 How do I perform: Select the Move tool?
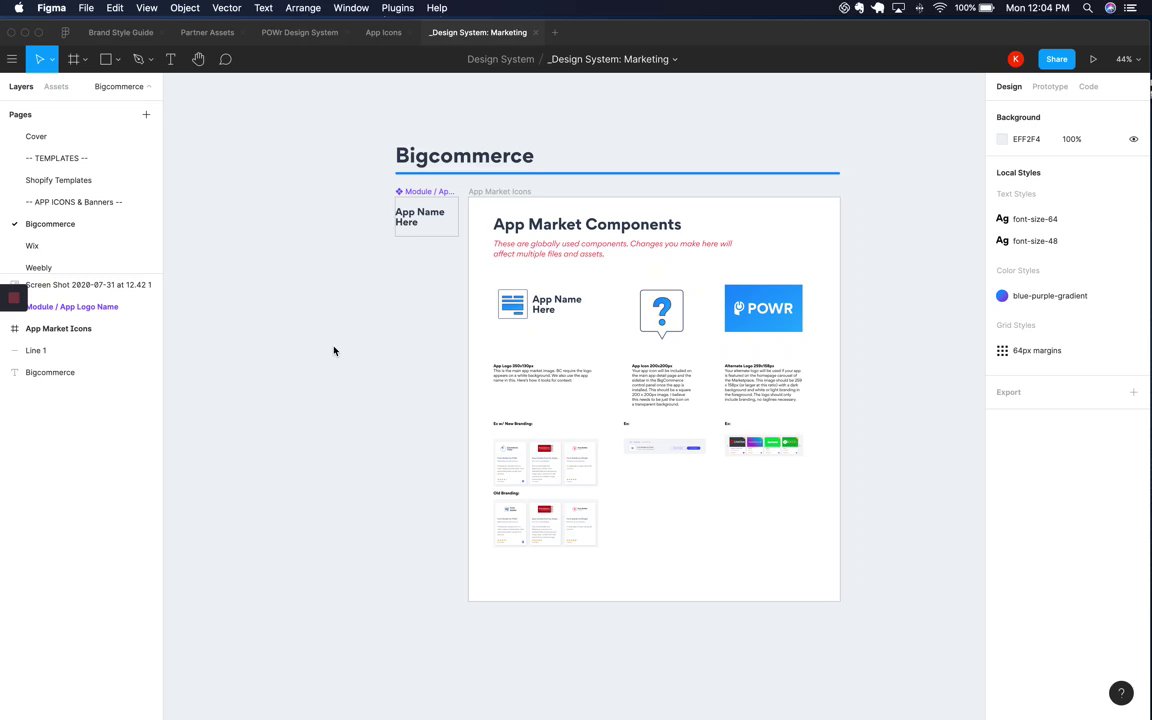pos(39,60)
